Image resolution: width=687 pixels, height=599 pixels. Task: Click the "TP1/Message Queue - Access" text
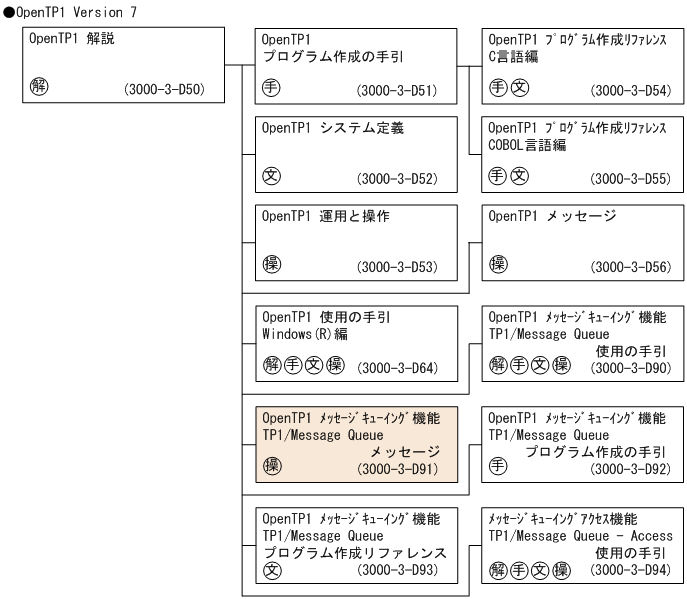[581, 536]
